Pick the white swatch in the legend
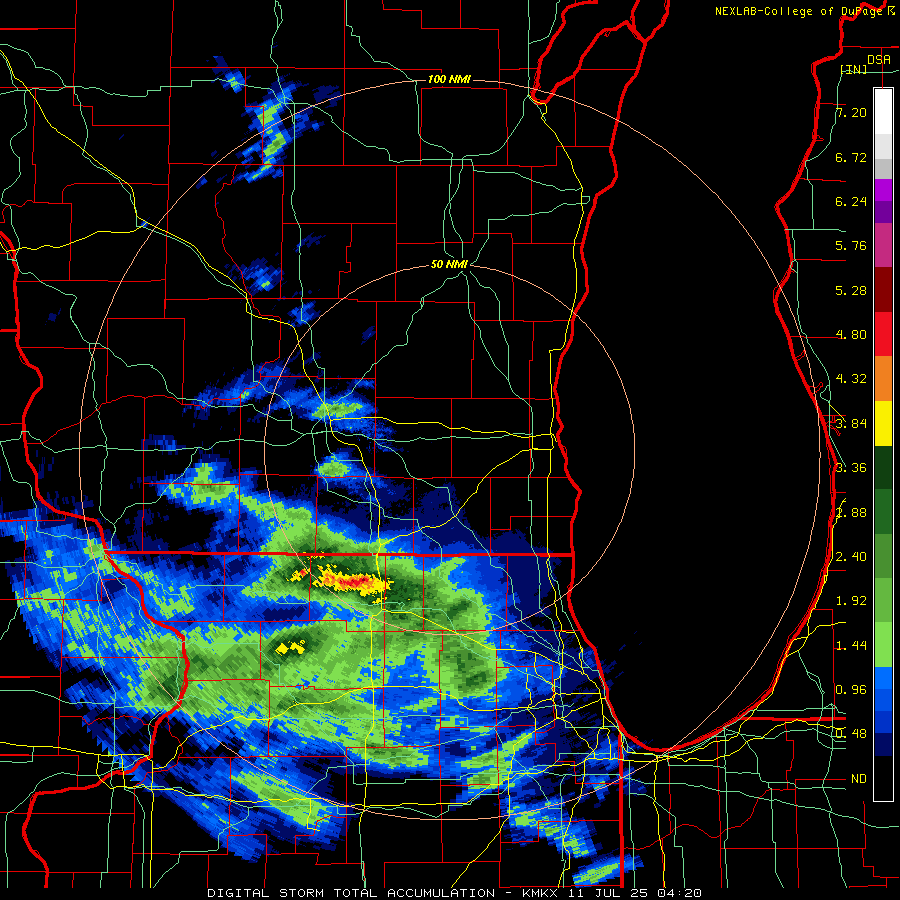Screen dimensions: 900x900 (x=883, y=112)
